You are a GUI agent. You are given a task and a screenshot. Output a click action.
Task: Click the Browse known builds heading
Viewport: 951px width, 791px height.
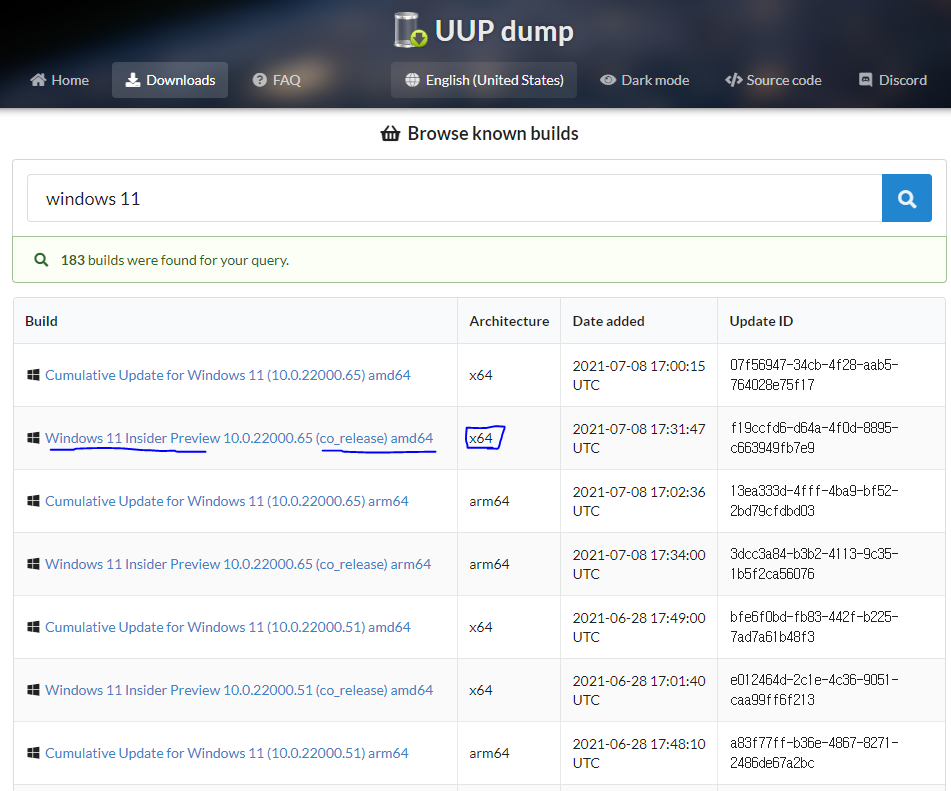pos(492,133)
